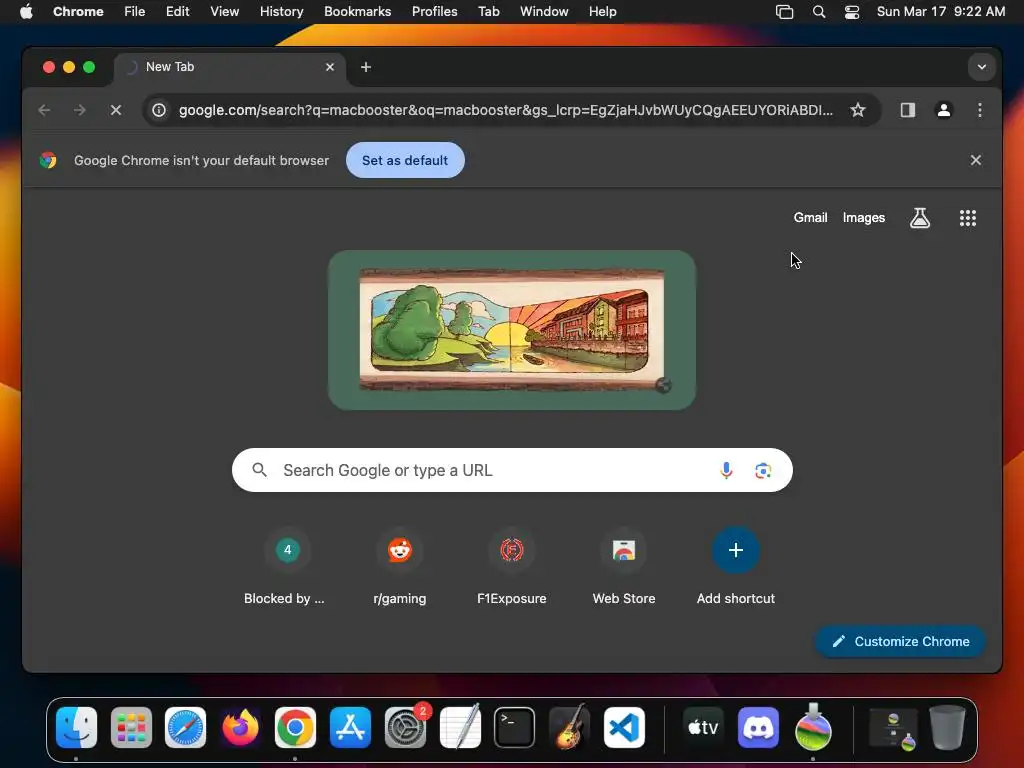
Task: Open Apple TV from the Dock
Action: pos(703,727)
